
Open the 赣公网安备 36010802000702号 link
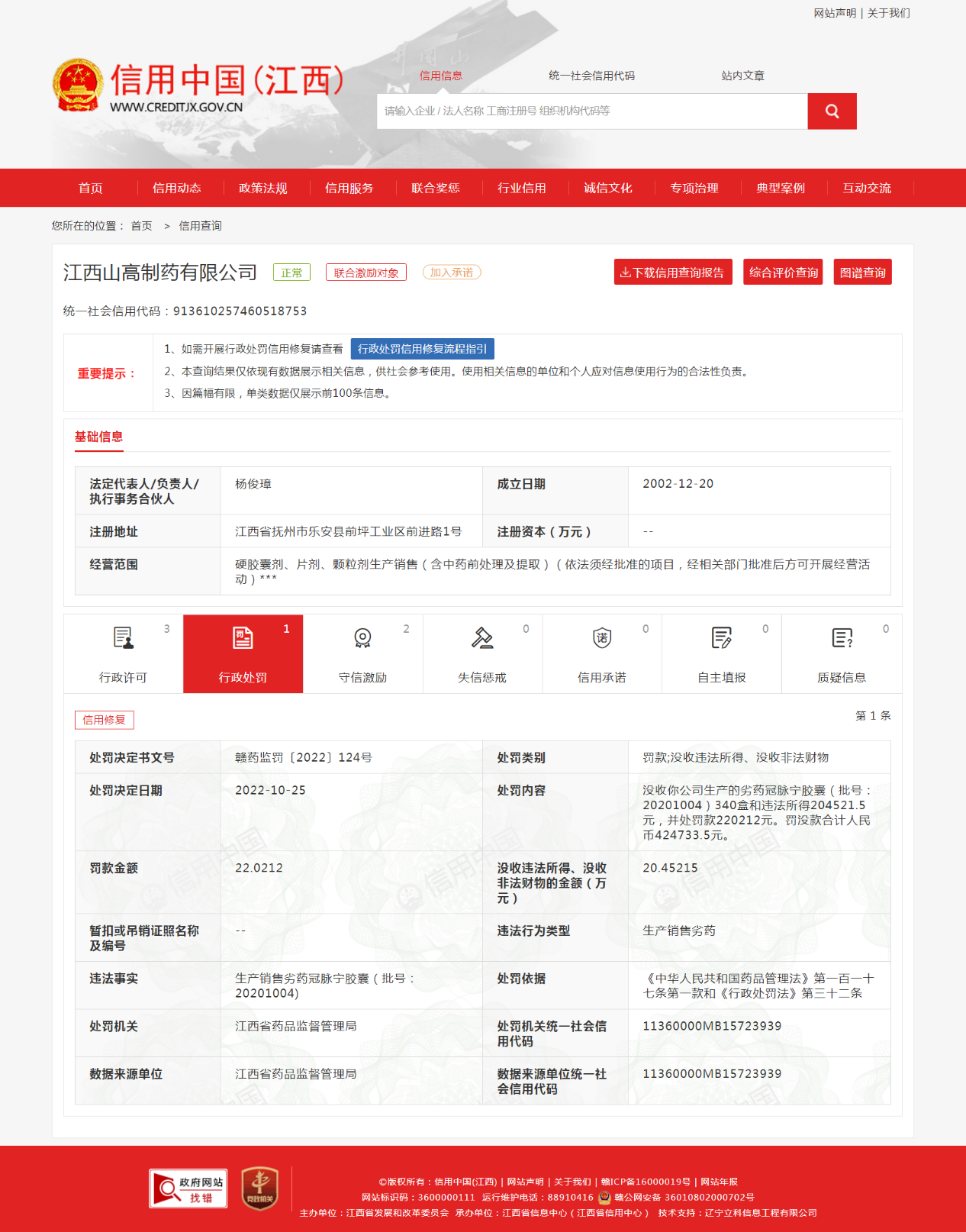point(684,1197)
